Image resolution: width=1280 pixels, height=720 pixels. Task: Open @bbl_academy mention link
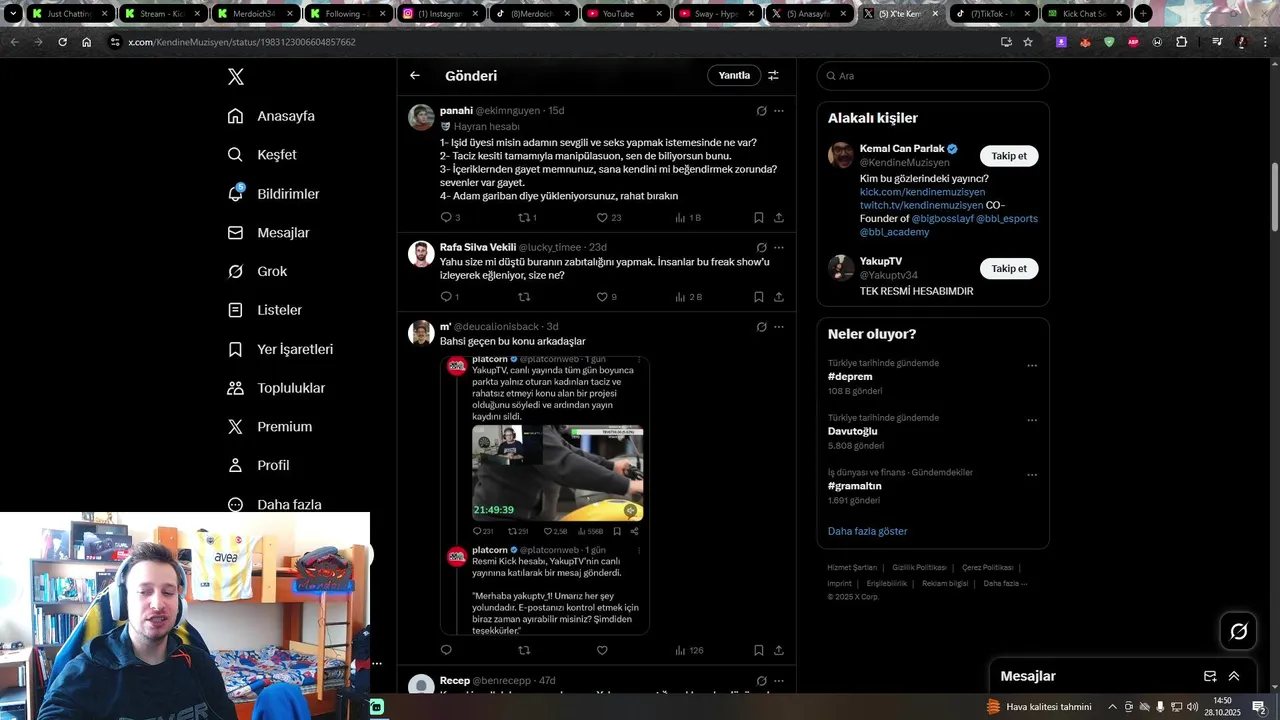[x=894, y=232]
